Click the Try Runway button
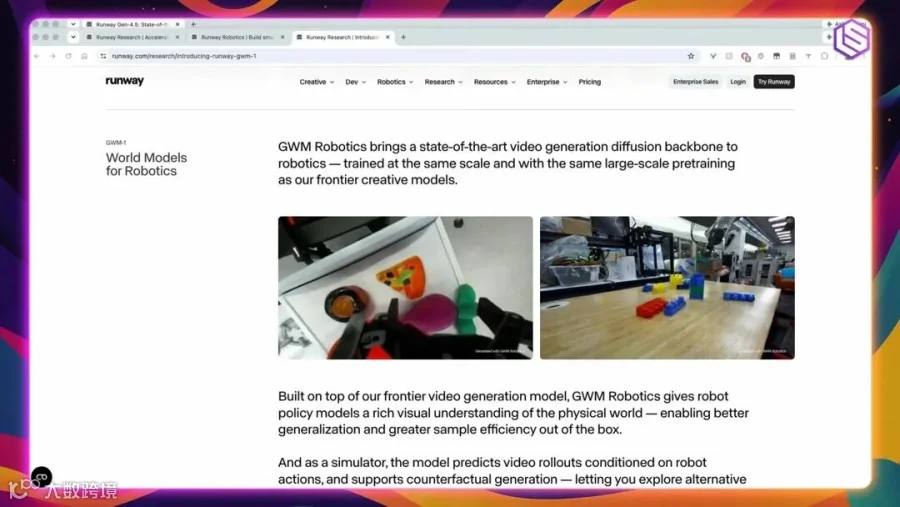900x507 pixels. pos(774,82)
